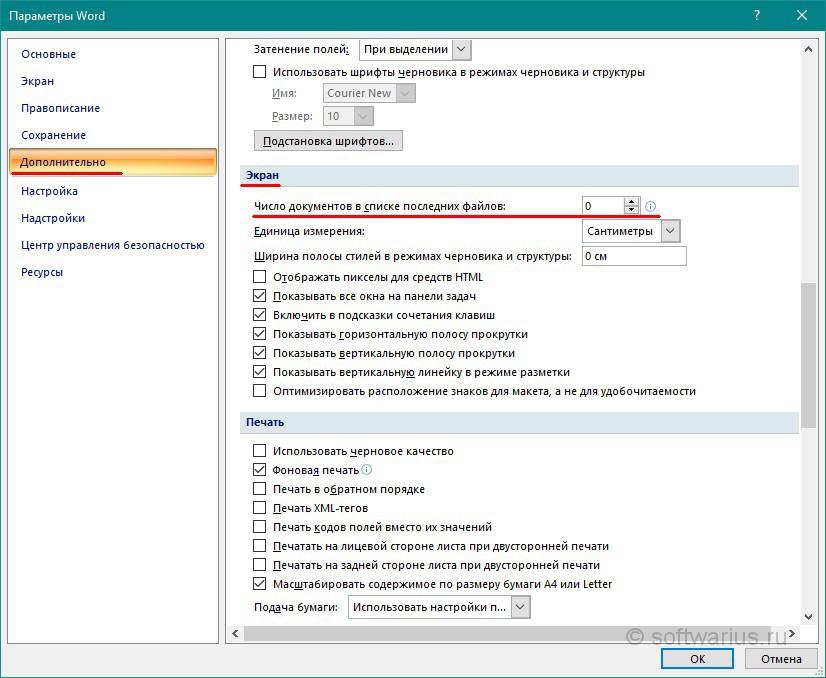Go to Правописание settings

tap(61, 108)
